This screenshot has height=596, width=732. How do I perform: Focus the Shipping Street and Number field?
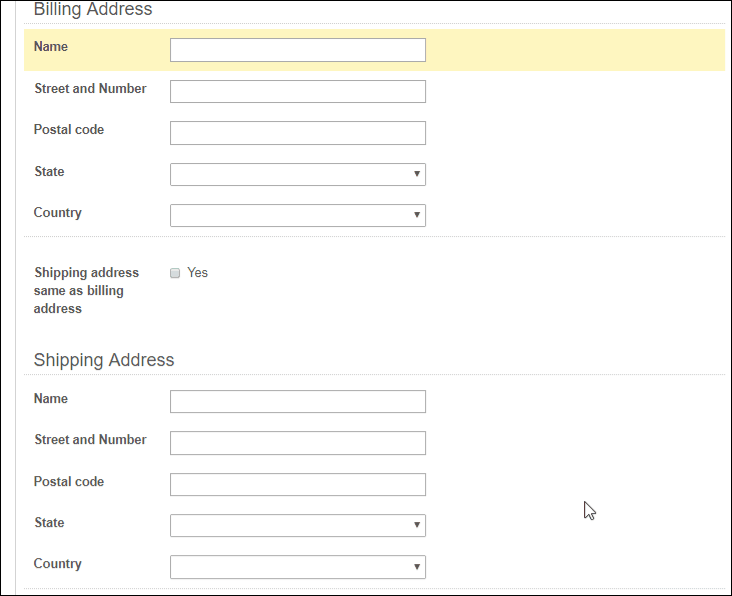[x=297, y=443]
